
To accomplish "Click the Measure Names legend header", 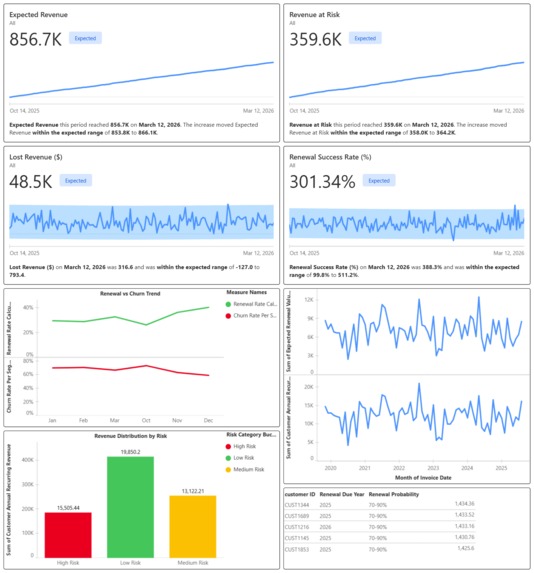I will click(x=247, y=292).
